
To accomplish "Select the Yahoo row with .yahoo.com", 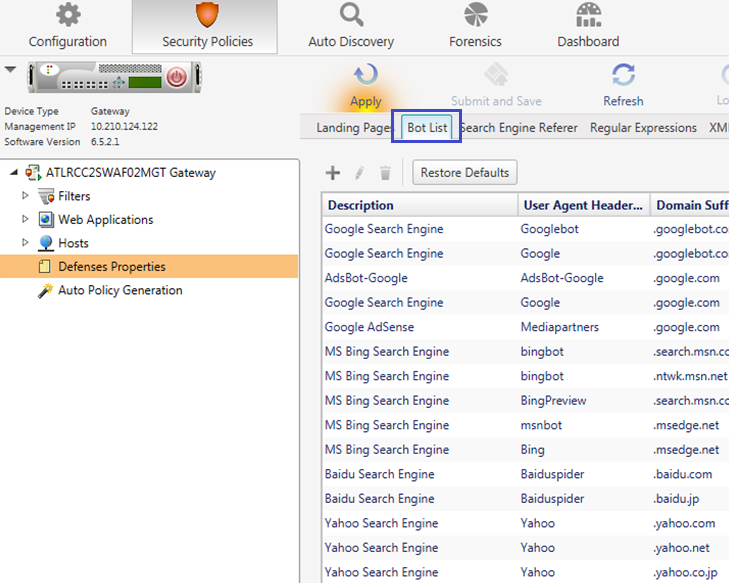I will 525,523.
